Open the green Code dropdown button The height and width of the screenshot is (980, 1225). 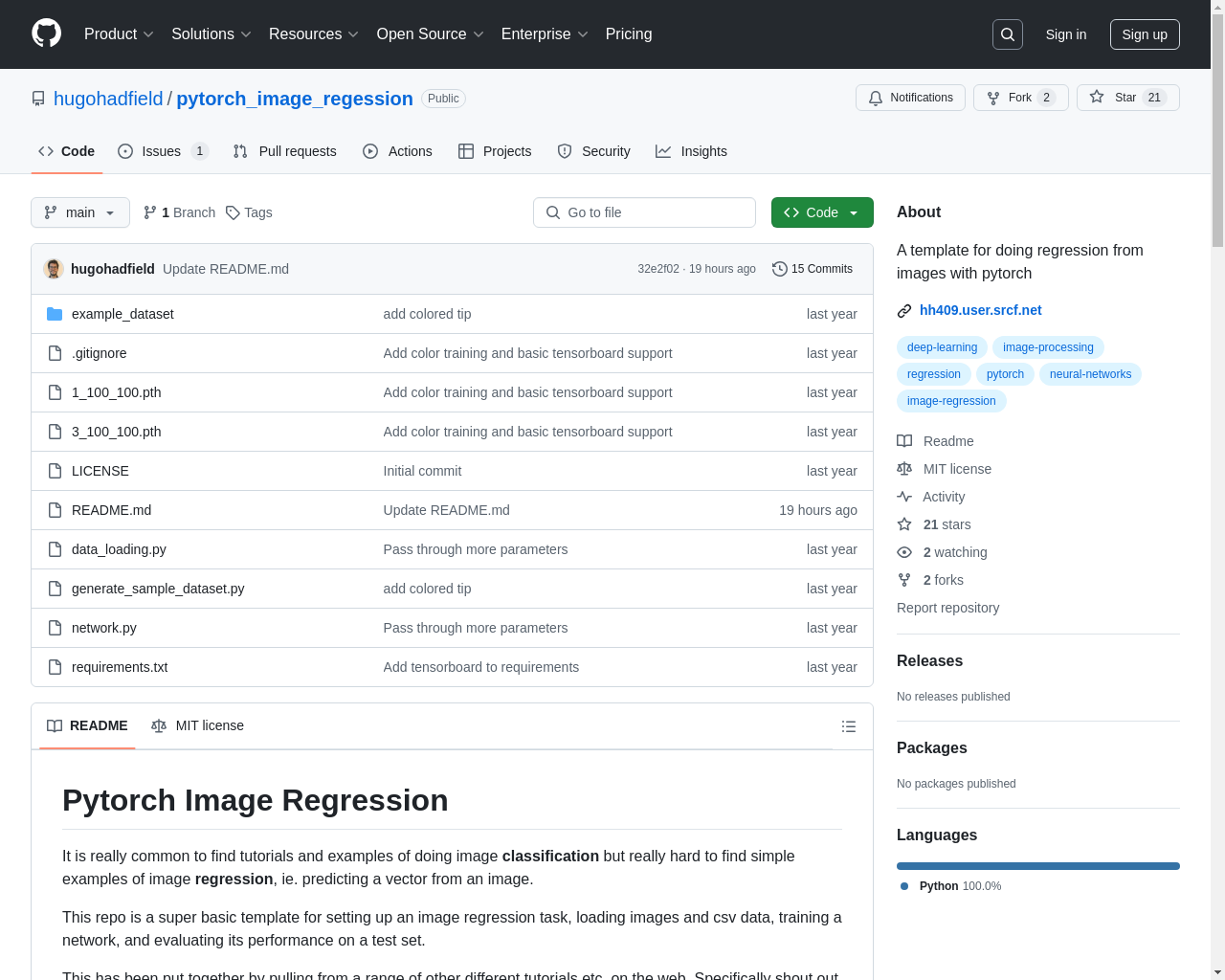pos(822,212)
